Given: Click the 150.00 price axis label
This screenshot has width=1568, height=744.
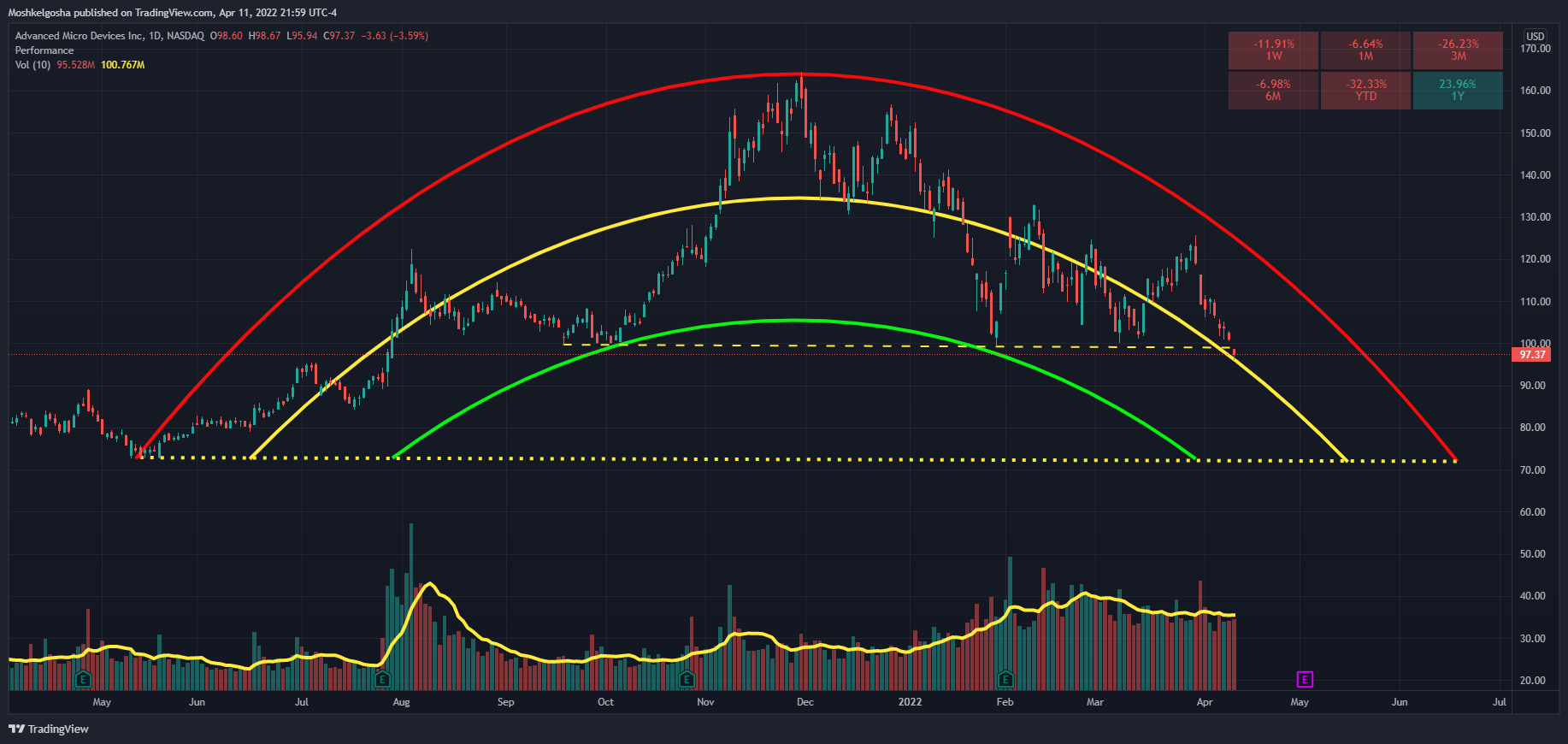Looking at the screenshot, I should pyautogui.click(x=1536, y=133).
